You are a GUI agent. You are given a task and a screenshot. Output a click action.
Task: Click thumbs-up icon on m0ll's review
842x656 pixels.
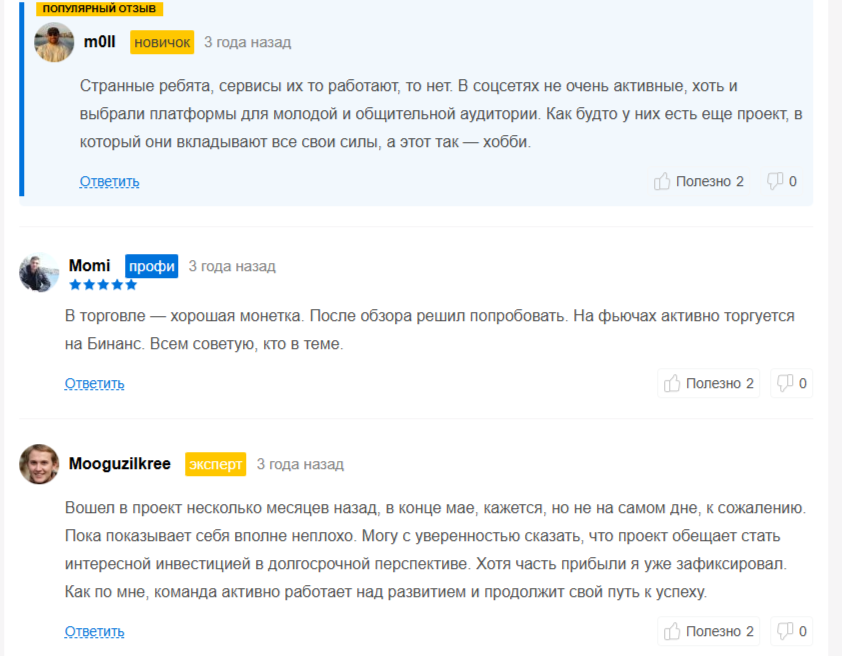click(662, 181)
